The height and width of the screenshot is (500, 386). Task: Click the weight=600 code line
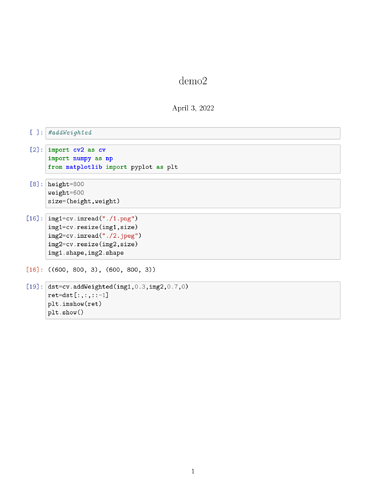pos(66,193)
